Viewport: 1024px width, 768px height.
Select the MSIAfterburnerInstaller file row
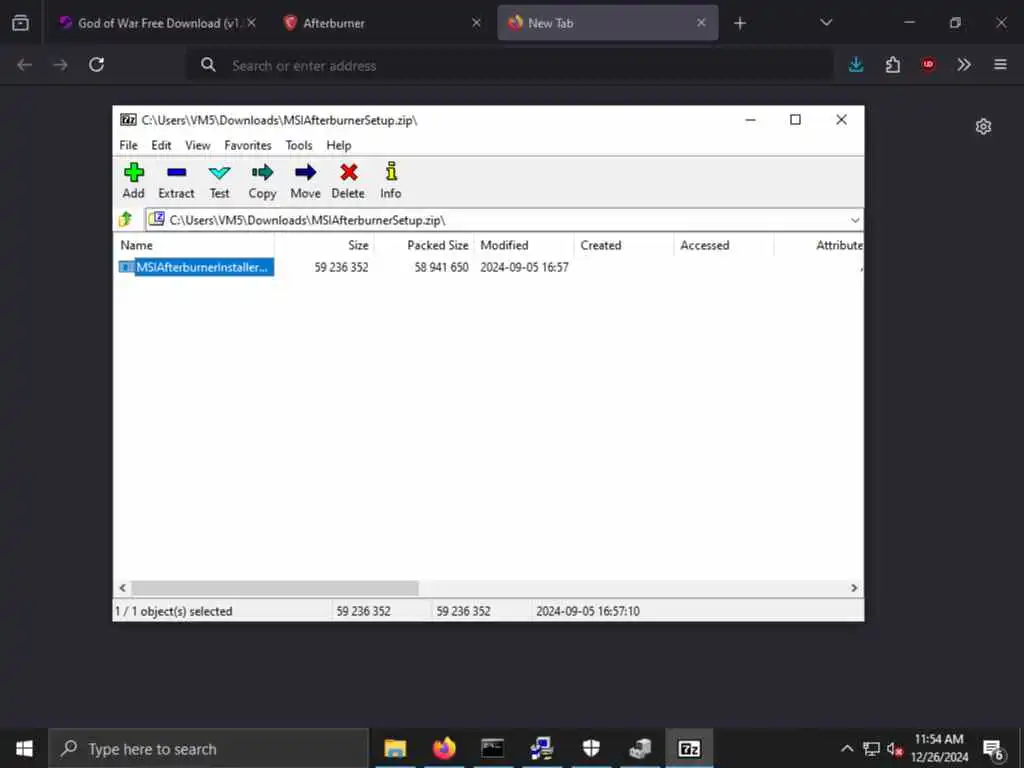[196, 267]
